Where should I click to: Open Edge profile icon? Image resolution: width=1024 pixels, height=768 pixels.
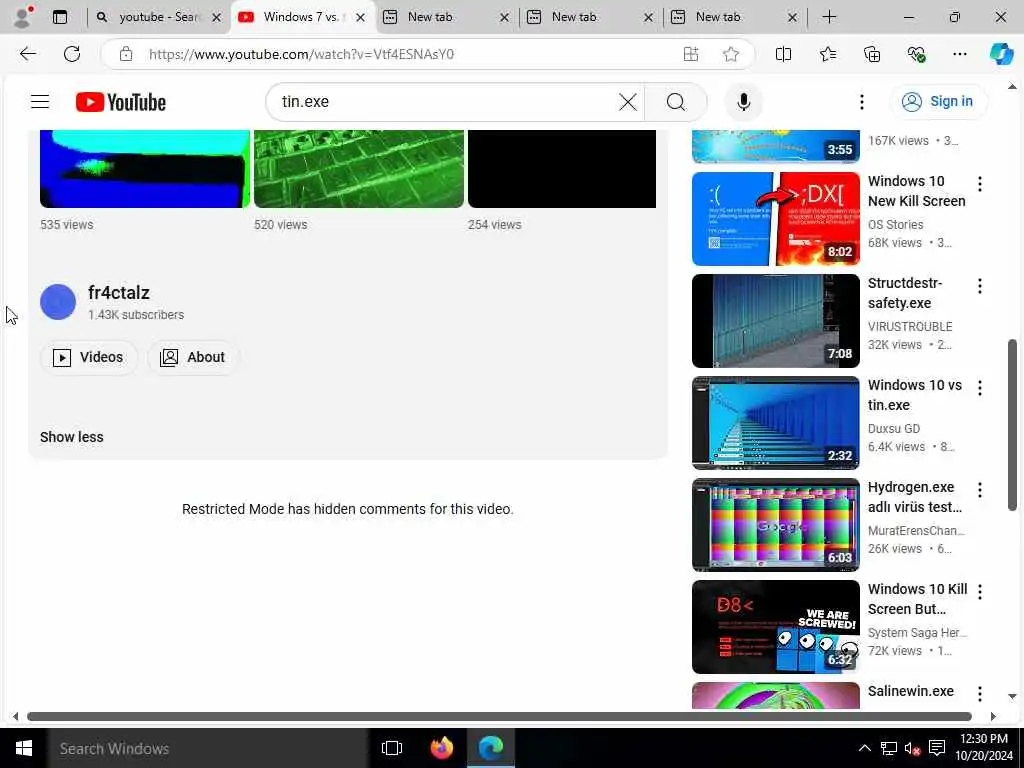point(23,17)
